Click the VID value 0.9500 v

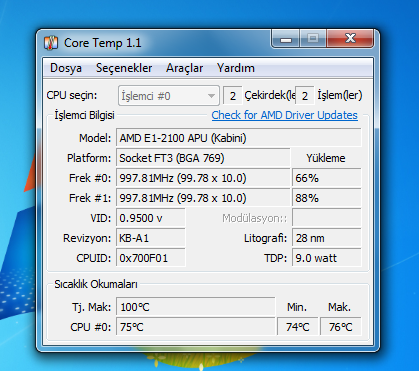tap(151, 218)
